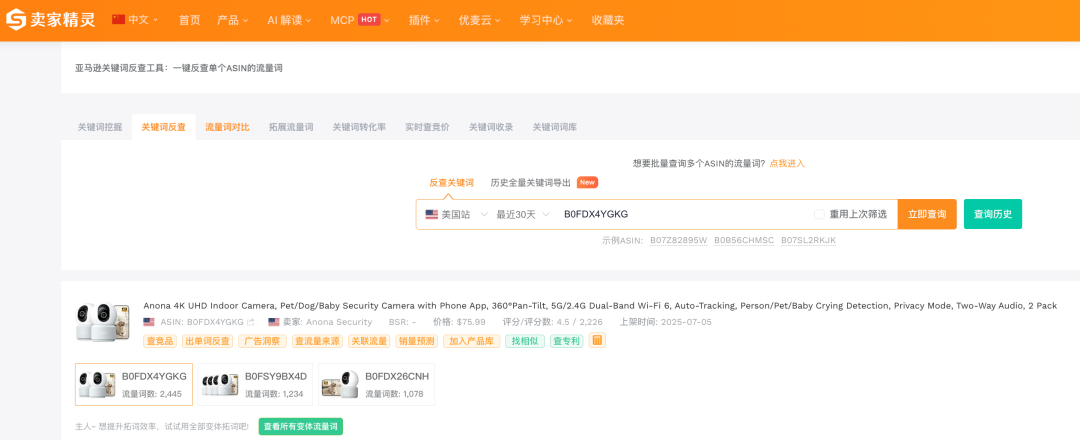
Task: Click example ASIN B07SL2RKJK
Action: [808, 240]
